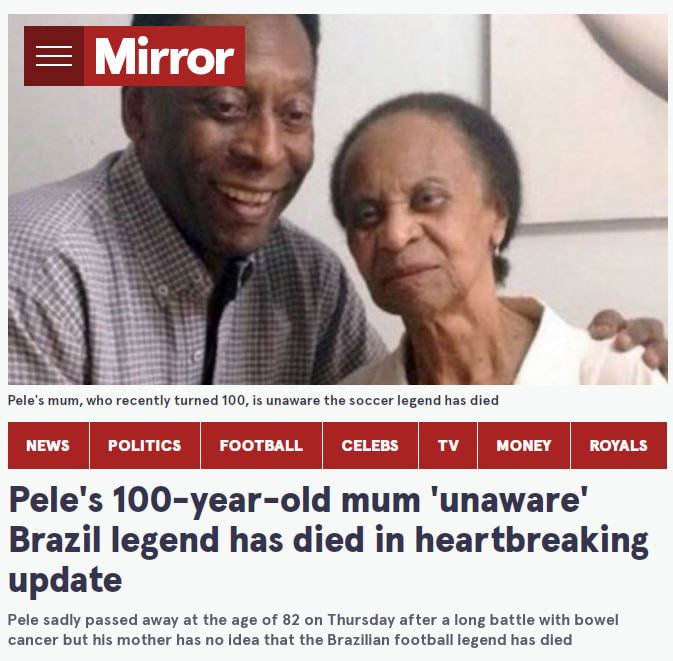Click the Mirror logo
This screenshot has height=661, width=673.
(164, 56)
